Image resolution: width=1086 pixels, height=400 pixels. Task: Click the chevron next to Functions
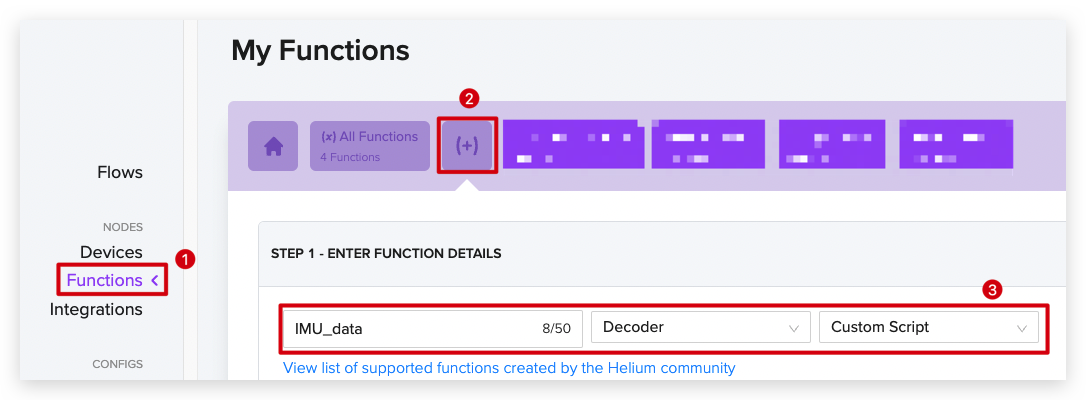tap(154, 280)
